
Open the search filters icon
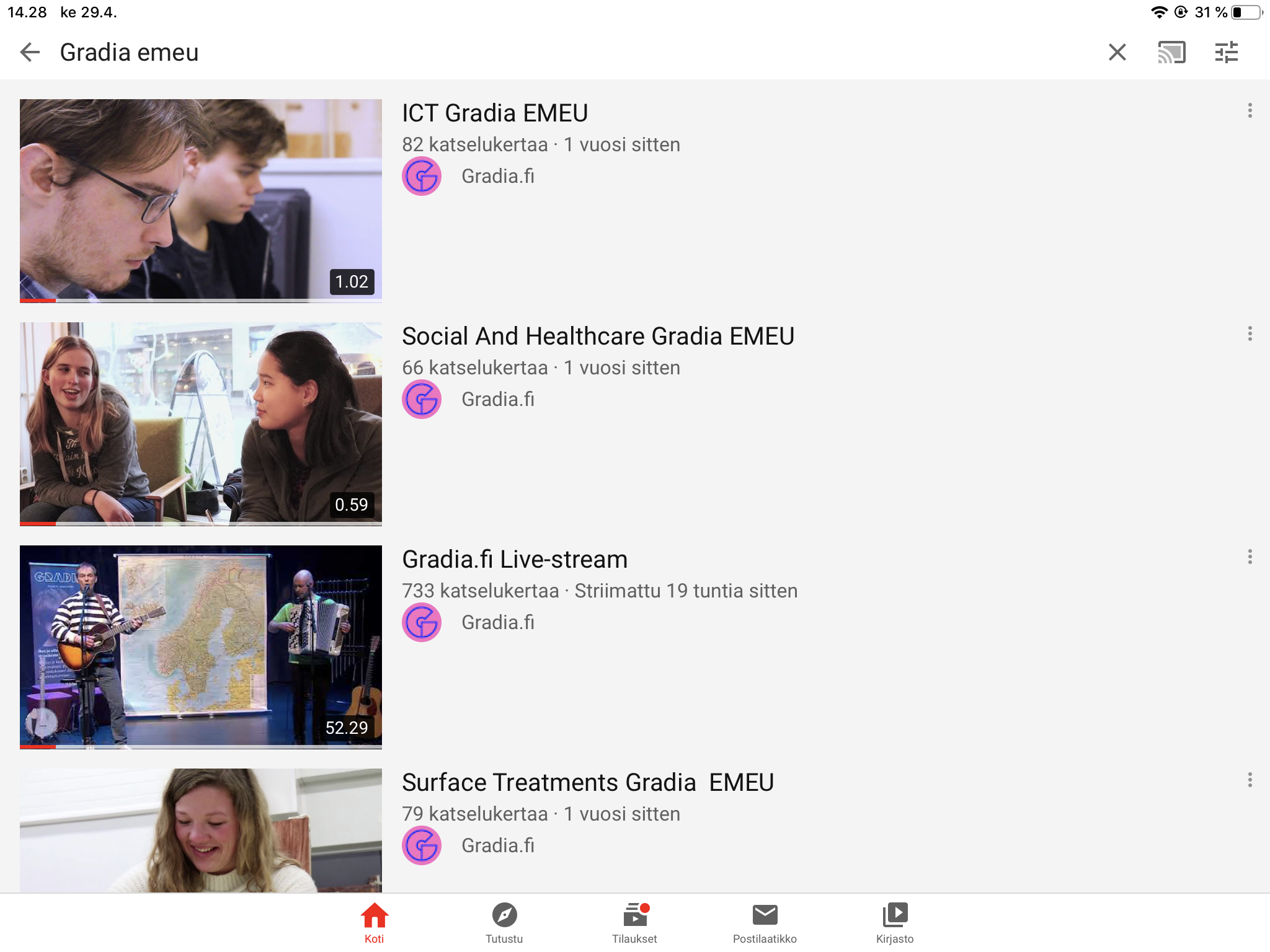point(1226,53)
